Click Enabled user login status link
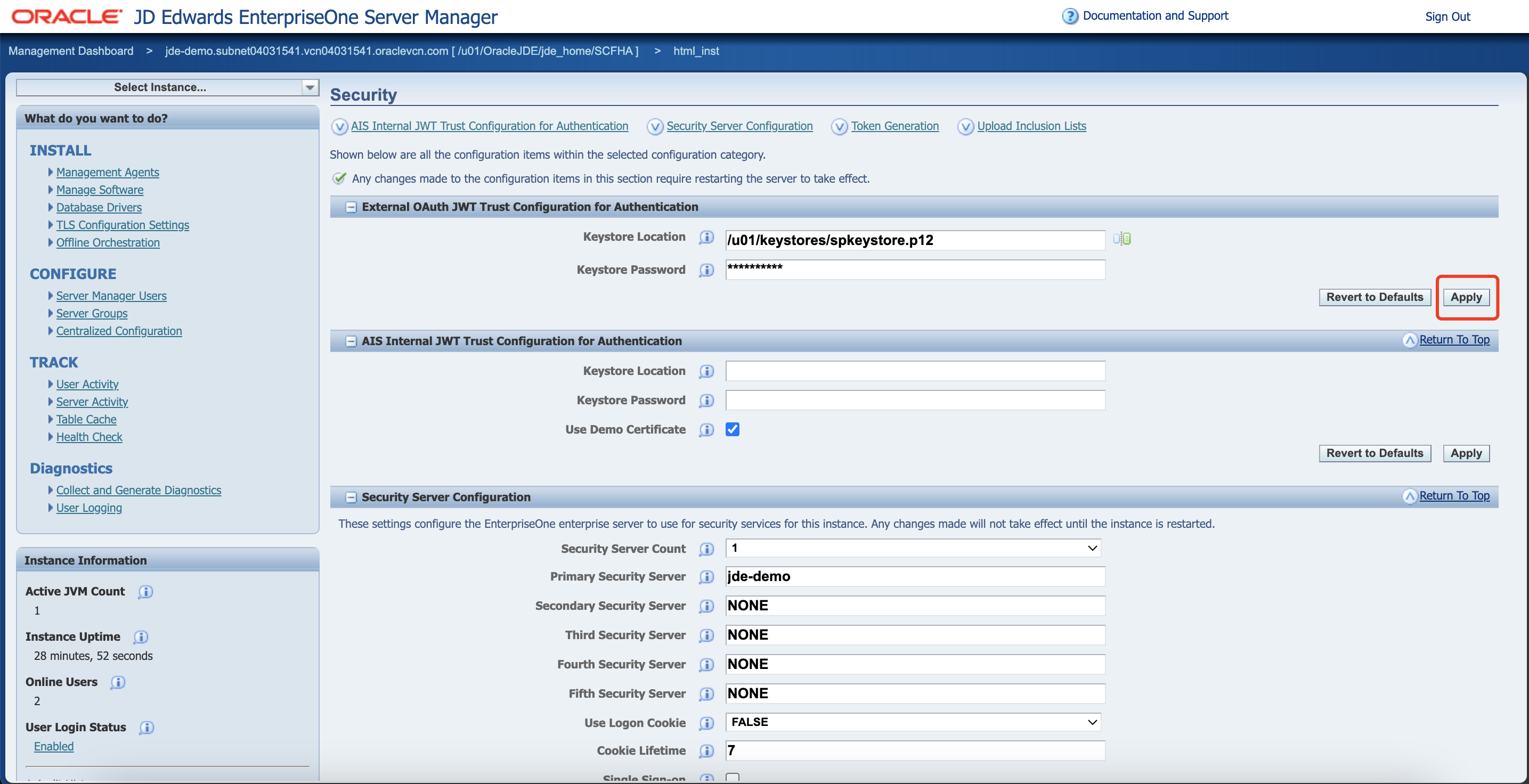Screen dimensions: 1529x784 click(53, 747)
